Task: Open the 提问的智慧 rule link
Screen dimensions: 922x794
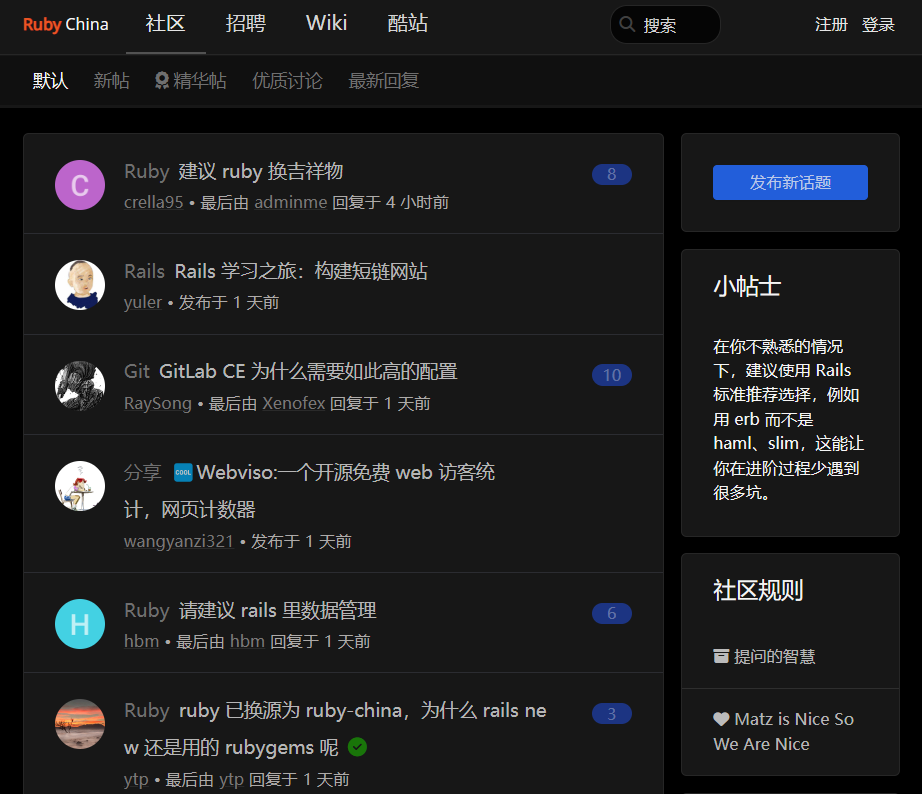Action: (774, 656)
